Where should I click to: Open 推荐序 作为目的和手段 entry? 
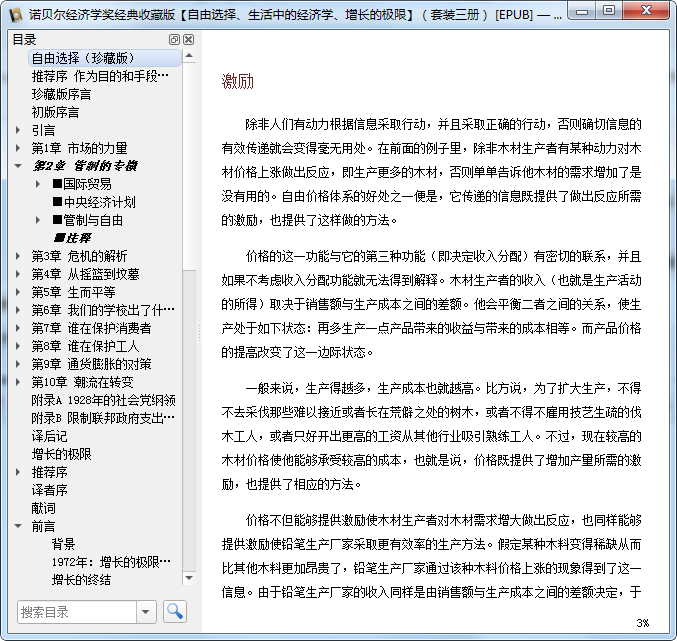point(100,76)
